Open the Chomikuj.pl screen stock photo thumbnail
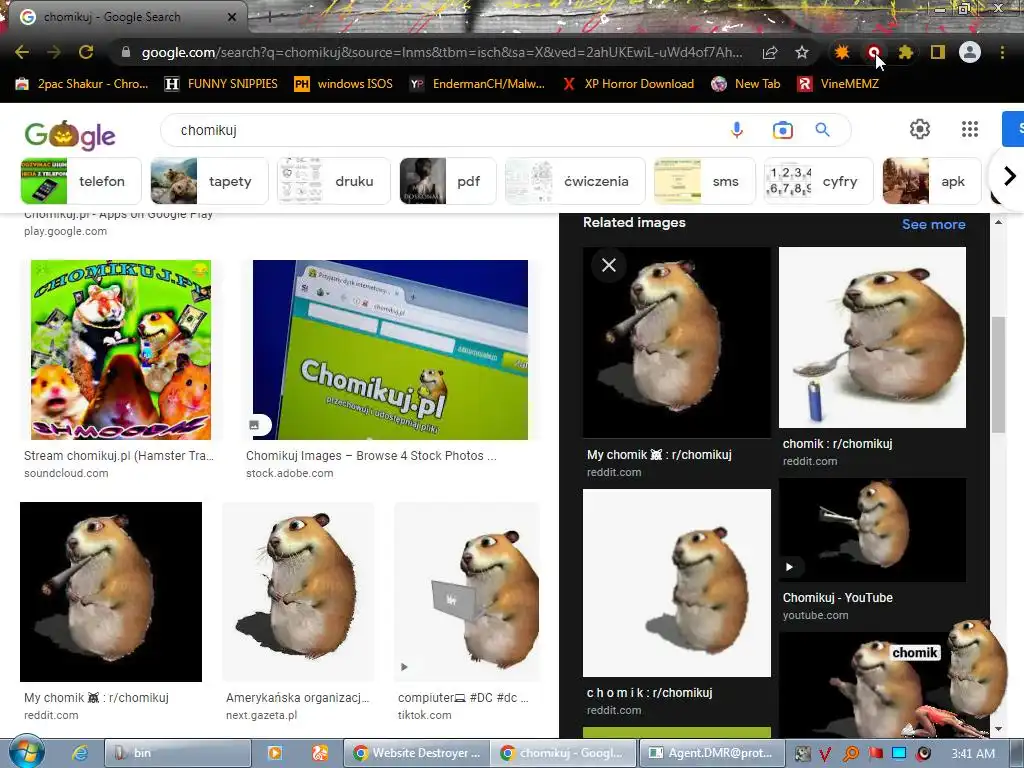Viewport: 1024px width, 768px height. [x=390, y=349]
